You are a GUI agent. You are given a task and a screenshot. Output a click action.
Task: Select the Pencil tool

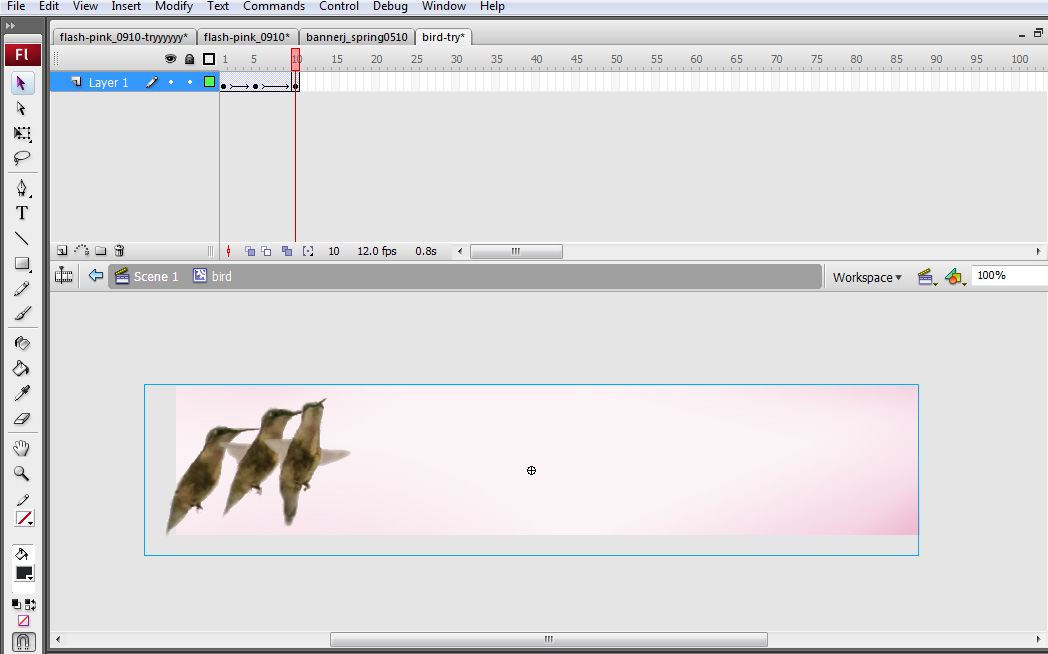tap(21, 289)
